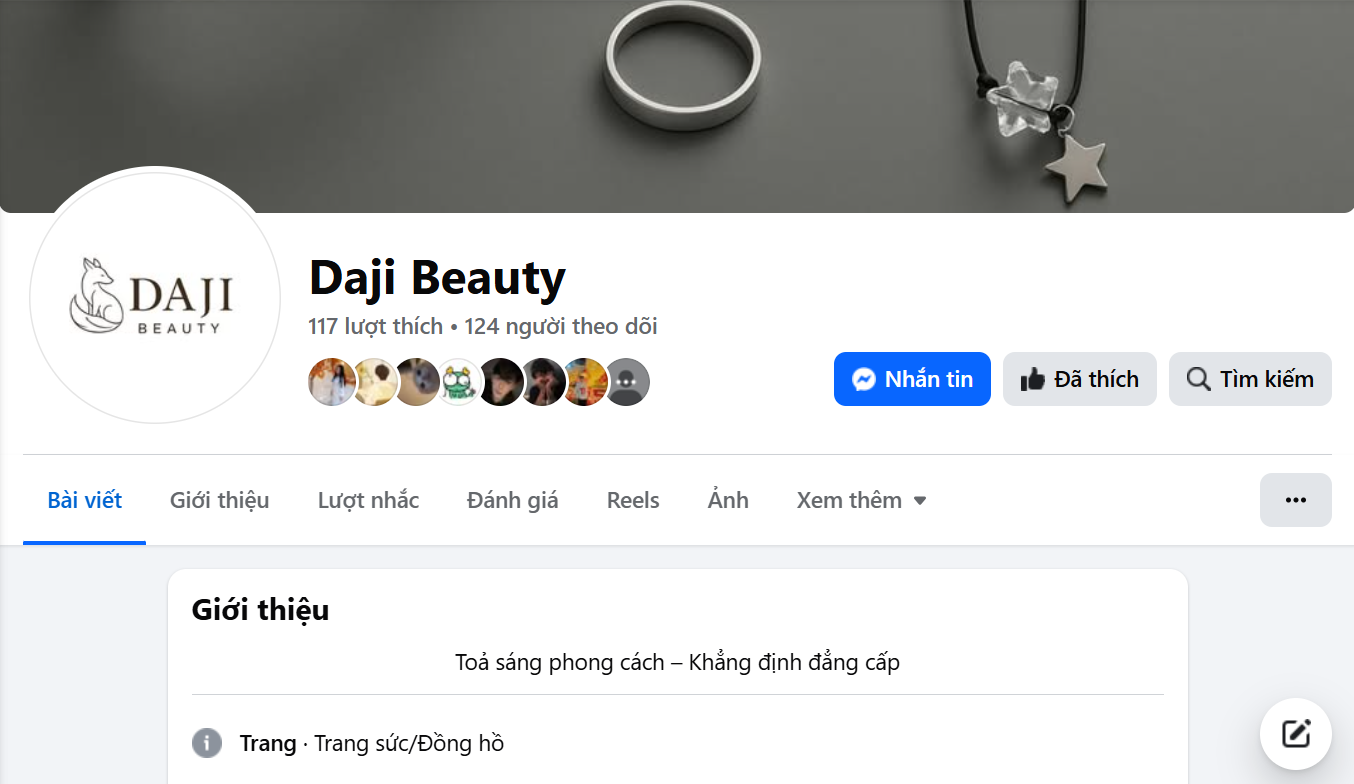The height and width of the screenshot is (784, 1354).
Task: Expand the Xem thêm dropdown
Action: (862, 500)
